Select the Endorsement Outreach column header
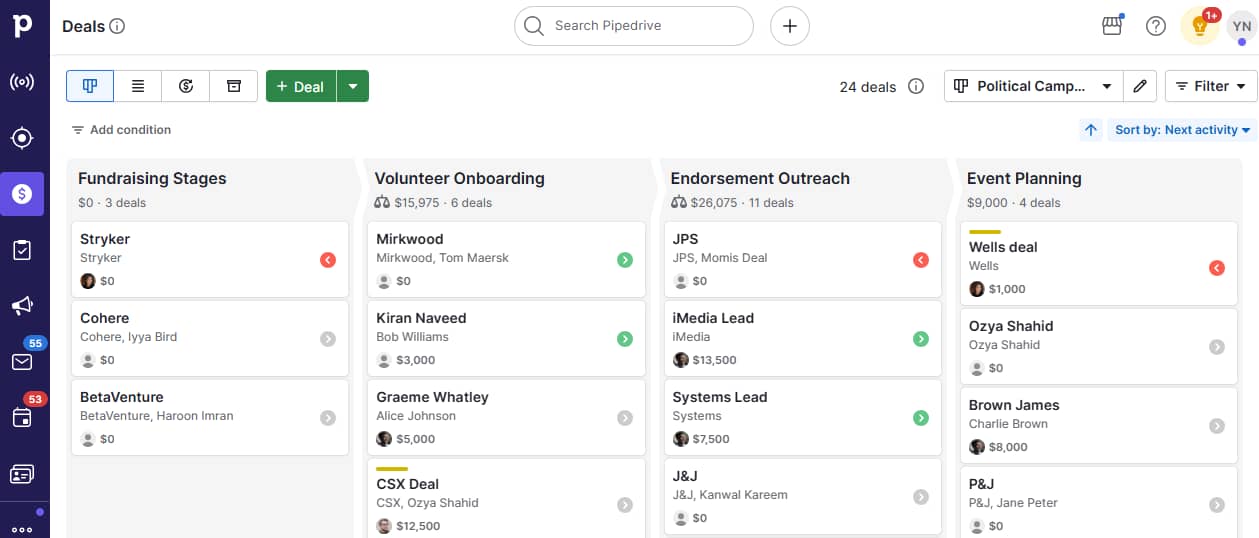This screenshot has height=538, width=1259. coord(760,179)
